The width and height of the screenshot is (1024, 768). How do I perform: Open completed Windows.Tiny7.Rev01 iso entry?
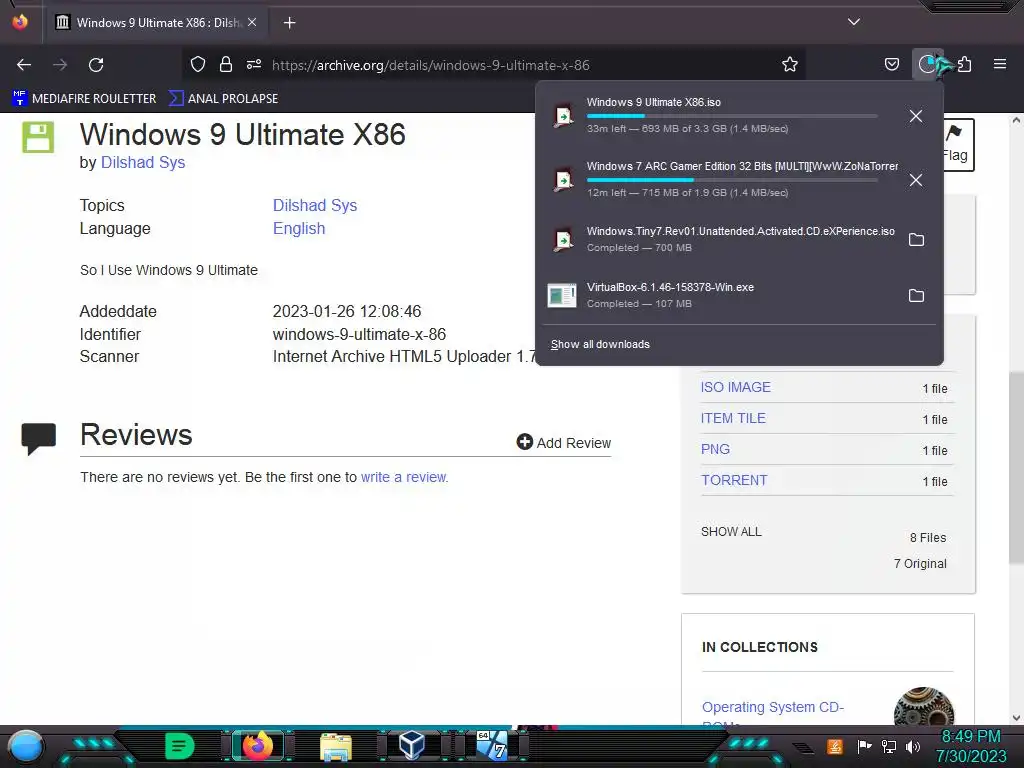pos(718,240)
